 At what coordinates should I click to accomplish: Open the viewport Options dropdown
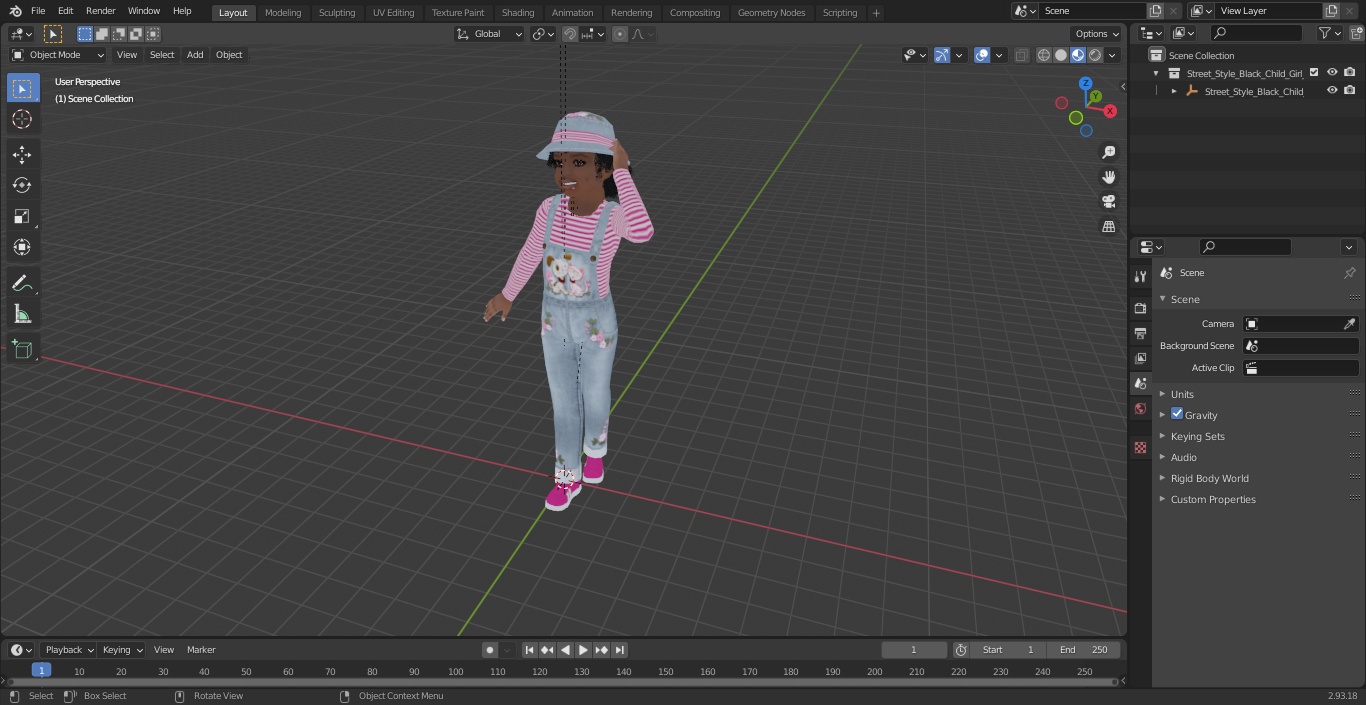1097,34
